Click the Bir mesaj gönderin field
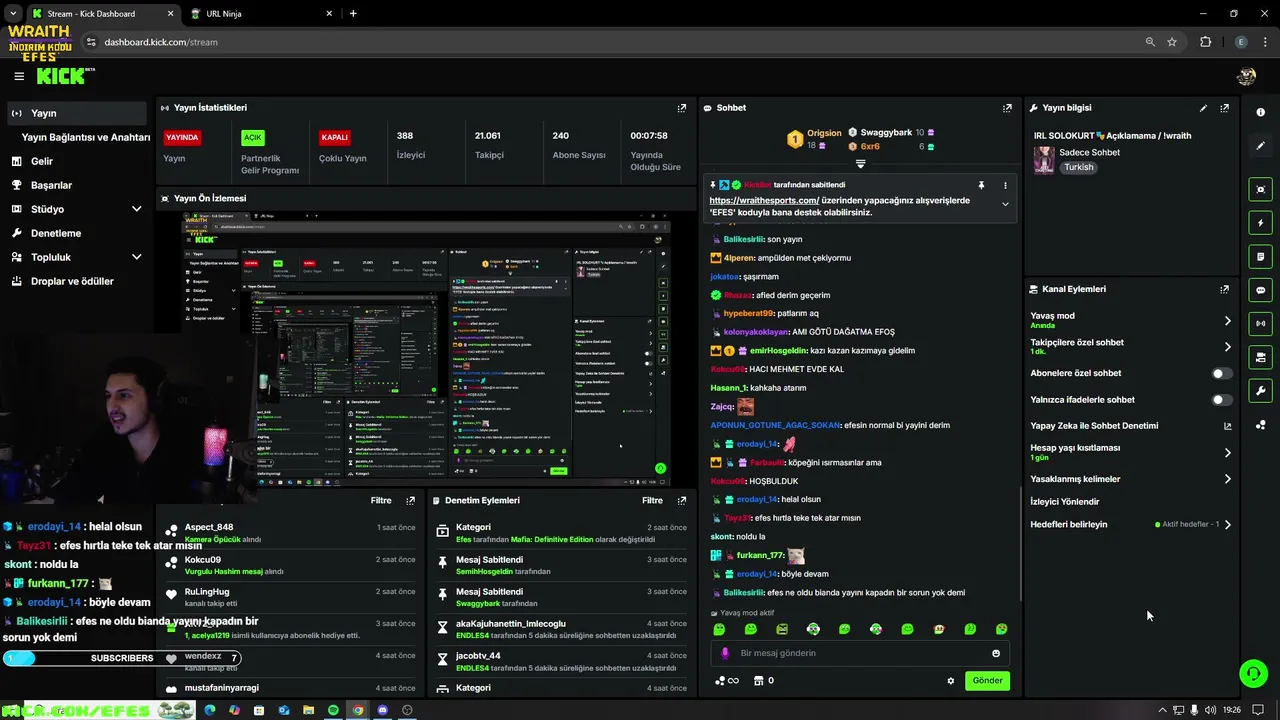 [x=860, y=653]
